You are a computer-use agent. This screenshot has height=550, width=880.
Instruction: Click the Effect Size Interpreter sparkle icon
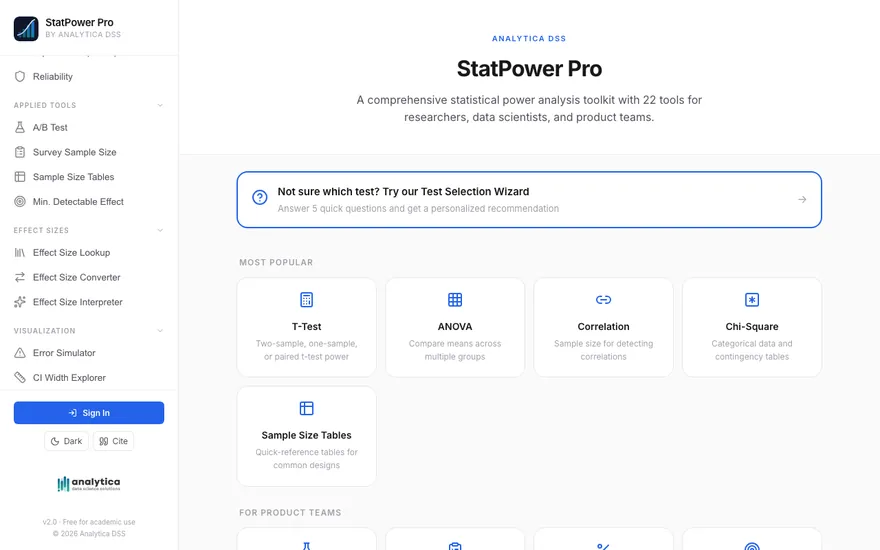coord(20,302)
